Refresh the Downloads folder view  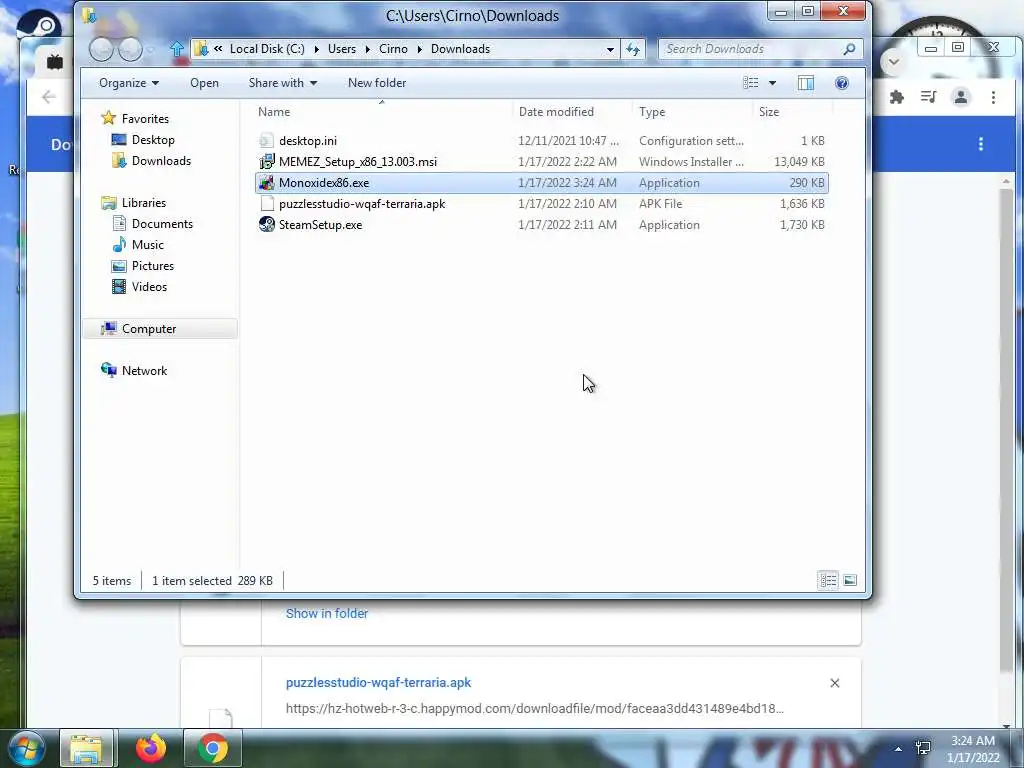pos(633,49)
